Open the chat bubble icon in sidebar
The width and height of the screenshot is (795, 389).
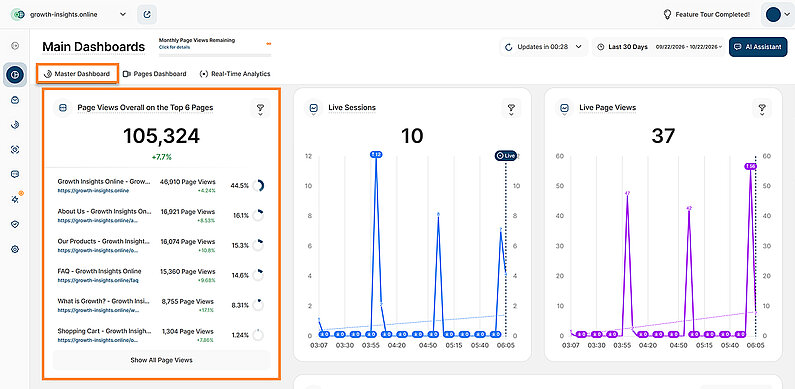(x=15, y=174)
